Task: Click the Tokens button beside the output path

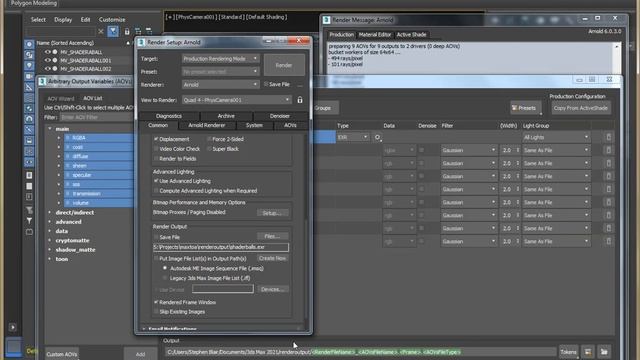Action: 569,352
